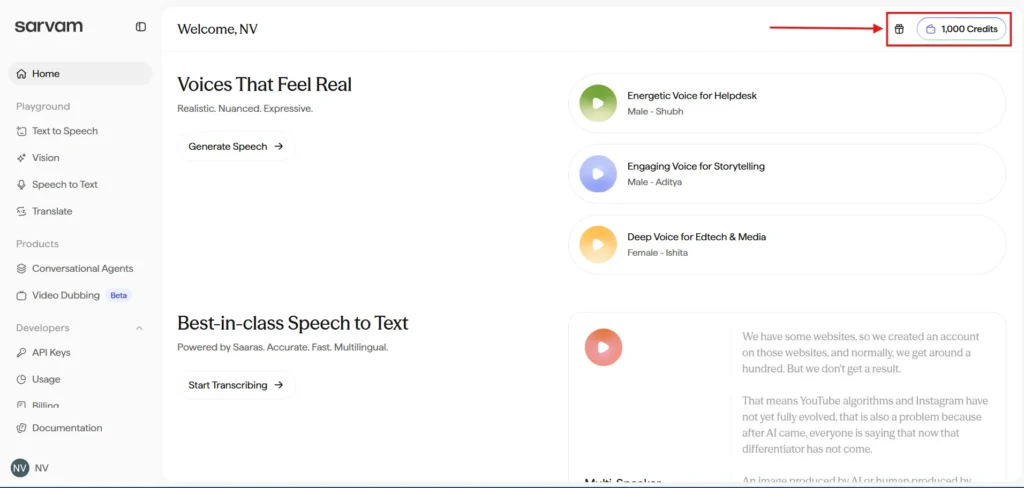Click the Start Transcribing button
This screenshot has height=488, width=1024.
pos(236,385)
